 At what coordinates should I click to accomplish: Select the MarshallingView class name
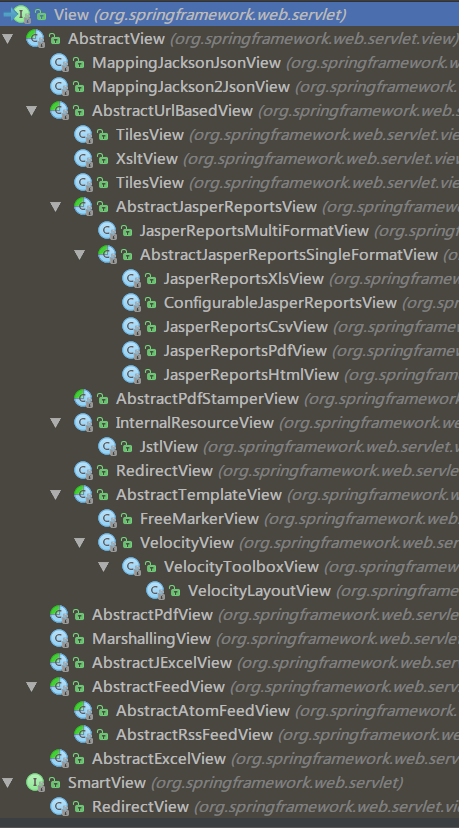pos(152,639)
